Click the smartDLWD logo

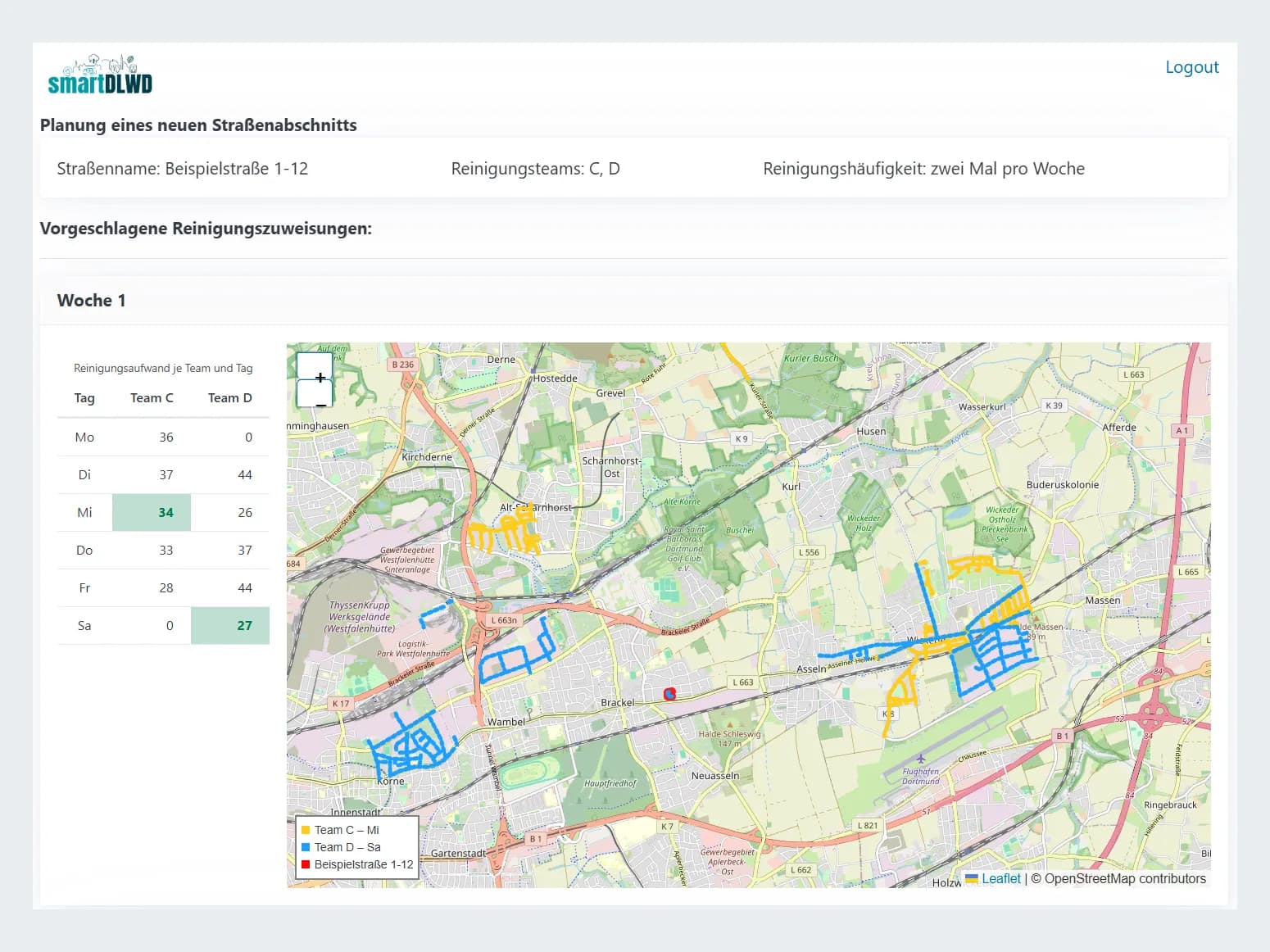click(x=100, y=75)
